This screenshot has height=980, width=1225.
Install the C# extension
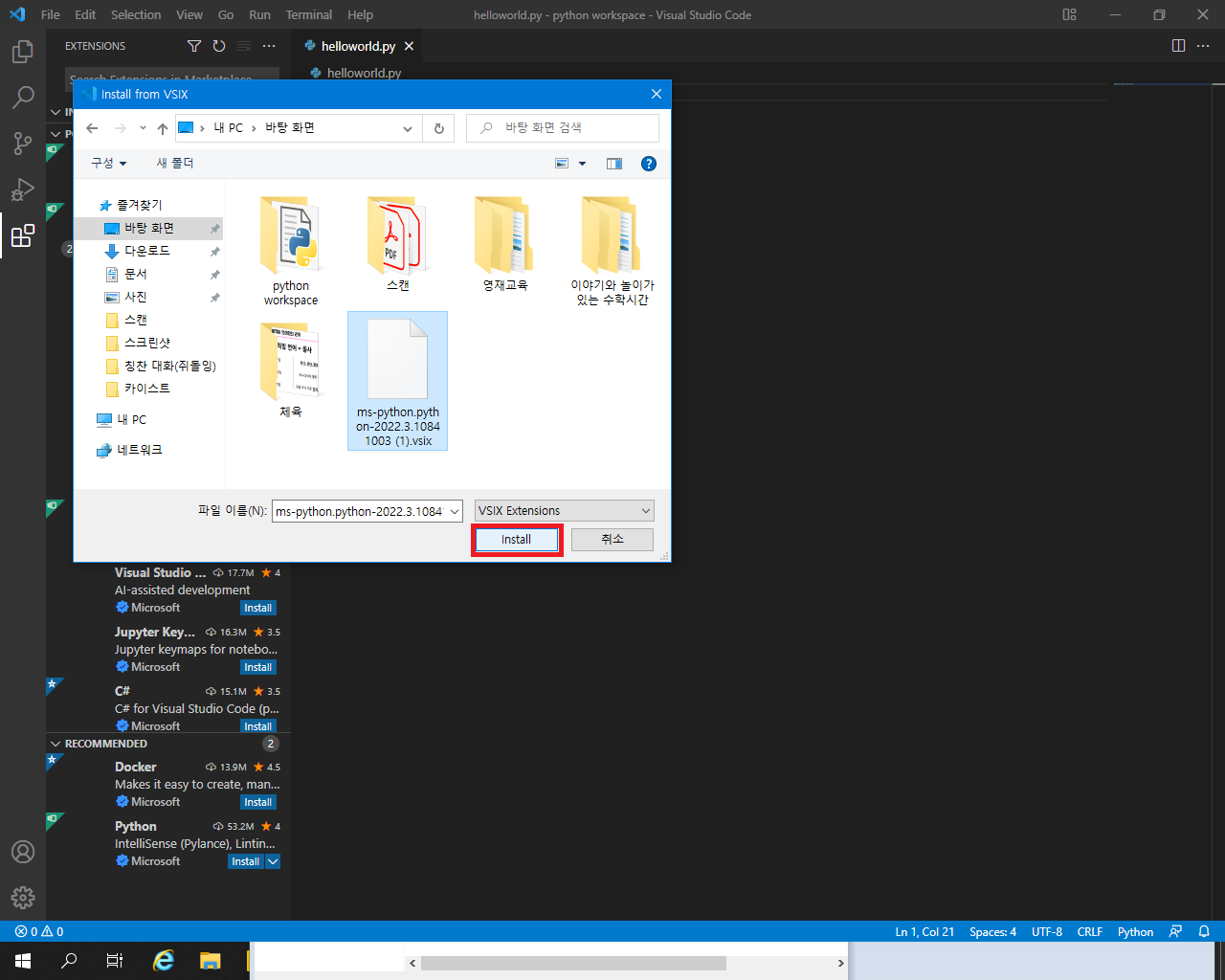(x=258, y=726)
